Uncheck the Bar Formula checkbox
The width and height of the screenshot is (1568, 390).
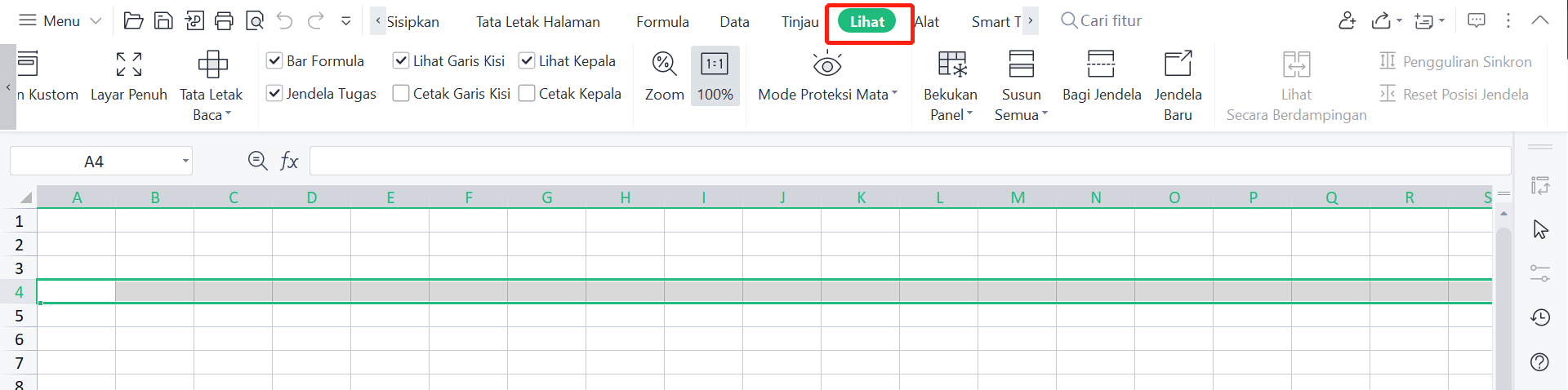click(x=275, y=61)
